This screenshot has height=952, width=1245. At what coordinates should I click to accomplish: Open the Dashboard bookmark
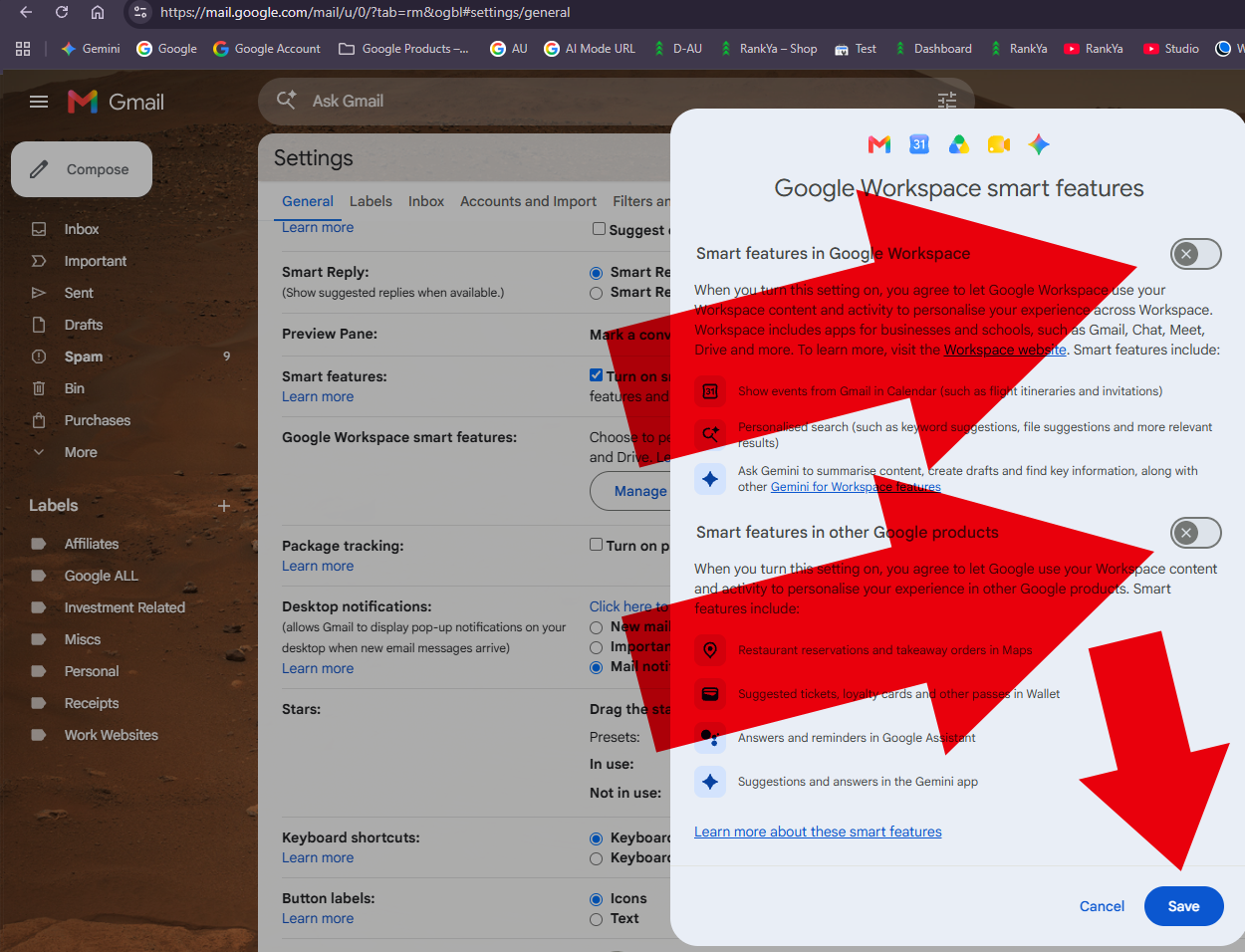[932, 48]
